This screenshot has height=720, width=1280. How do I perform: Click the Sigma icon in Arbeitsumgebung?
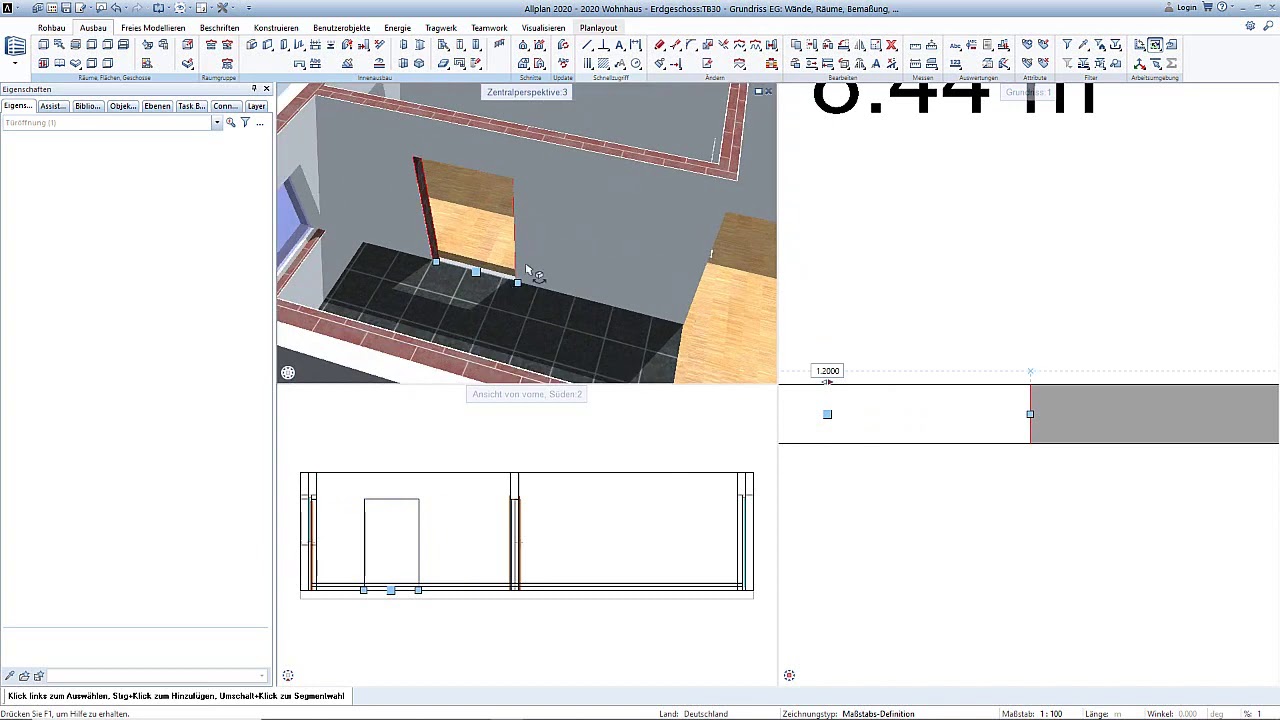1171,64
